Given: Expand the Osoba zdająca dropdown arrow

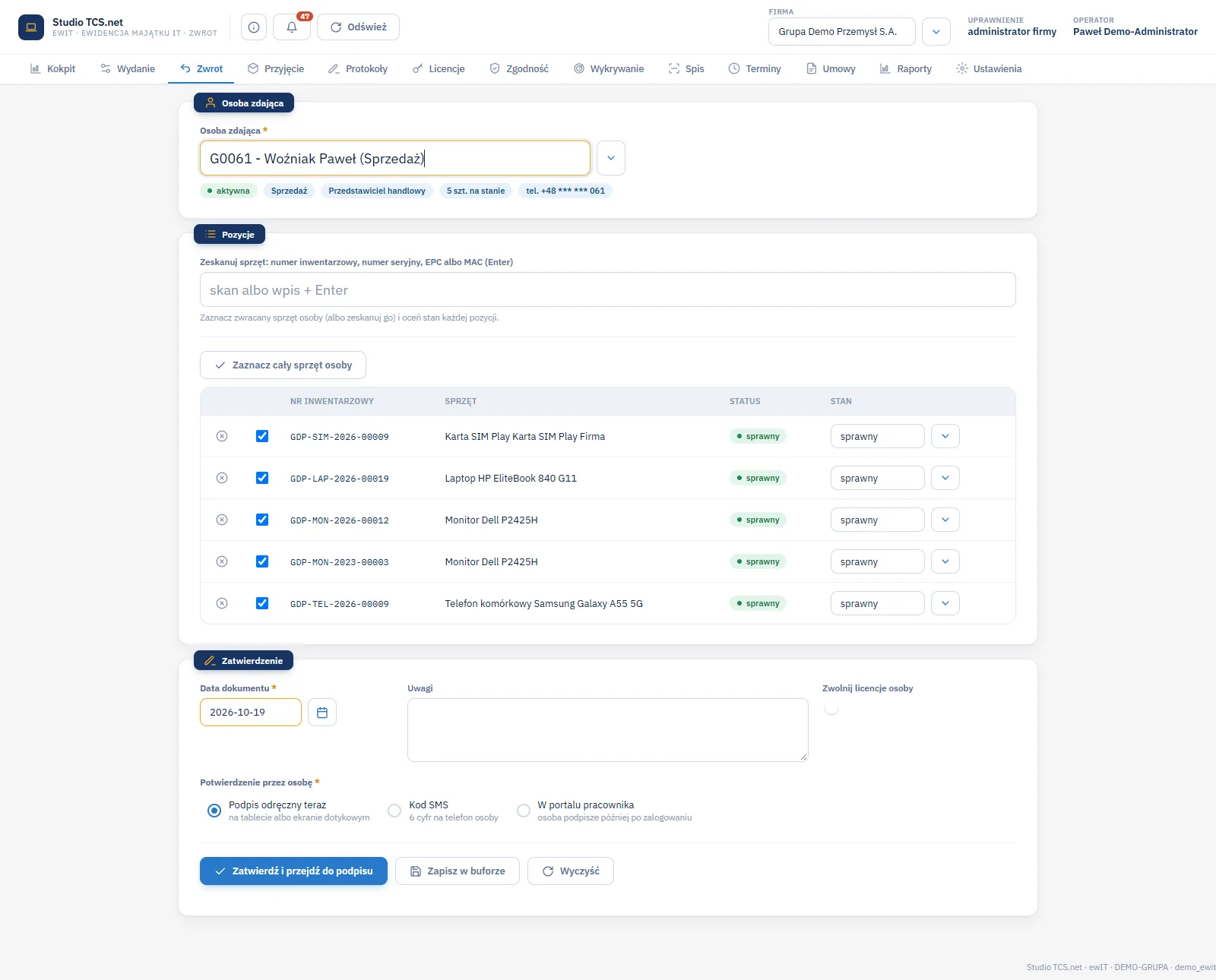Looking at the screenshot, I should tap(611, 158).
